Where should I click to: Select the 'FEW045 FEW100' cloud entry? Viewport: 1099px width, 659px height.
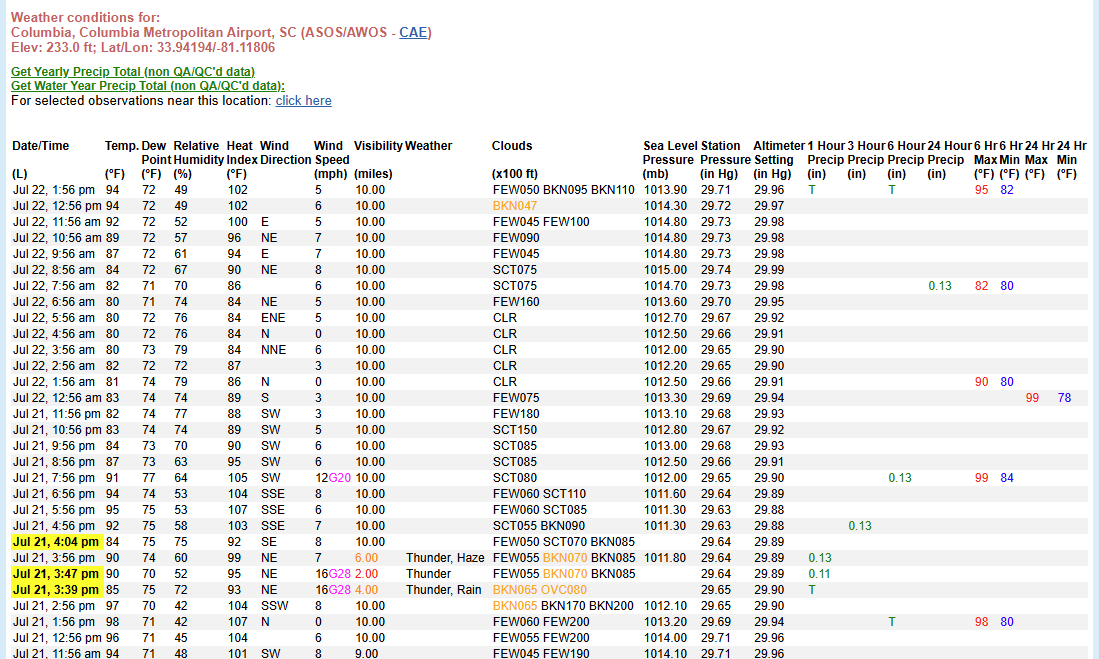point(541,222)
